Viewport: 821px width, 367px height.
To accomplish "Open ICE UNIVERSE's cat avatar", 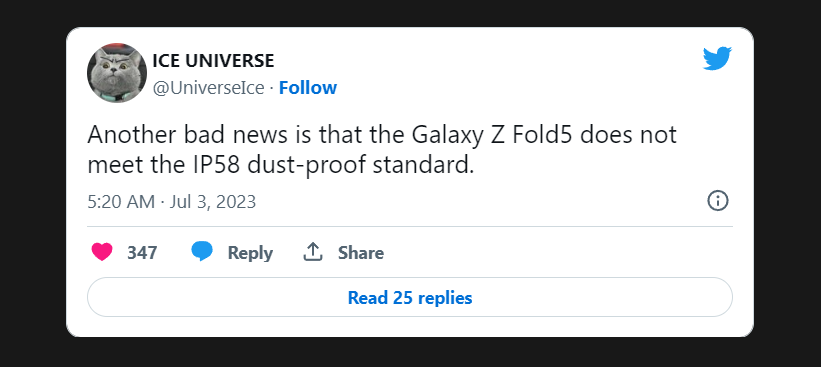I will tap(117, 73).
